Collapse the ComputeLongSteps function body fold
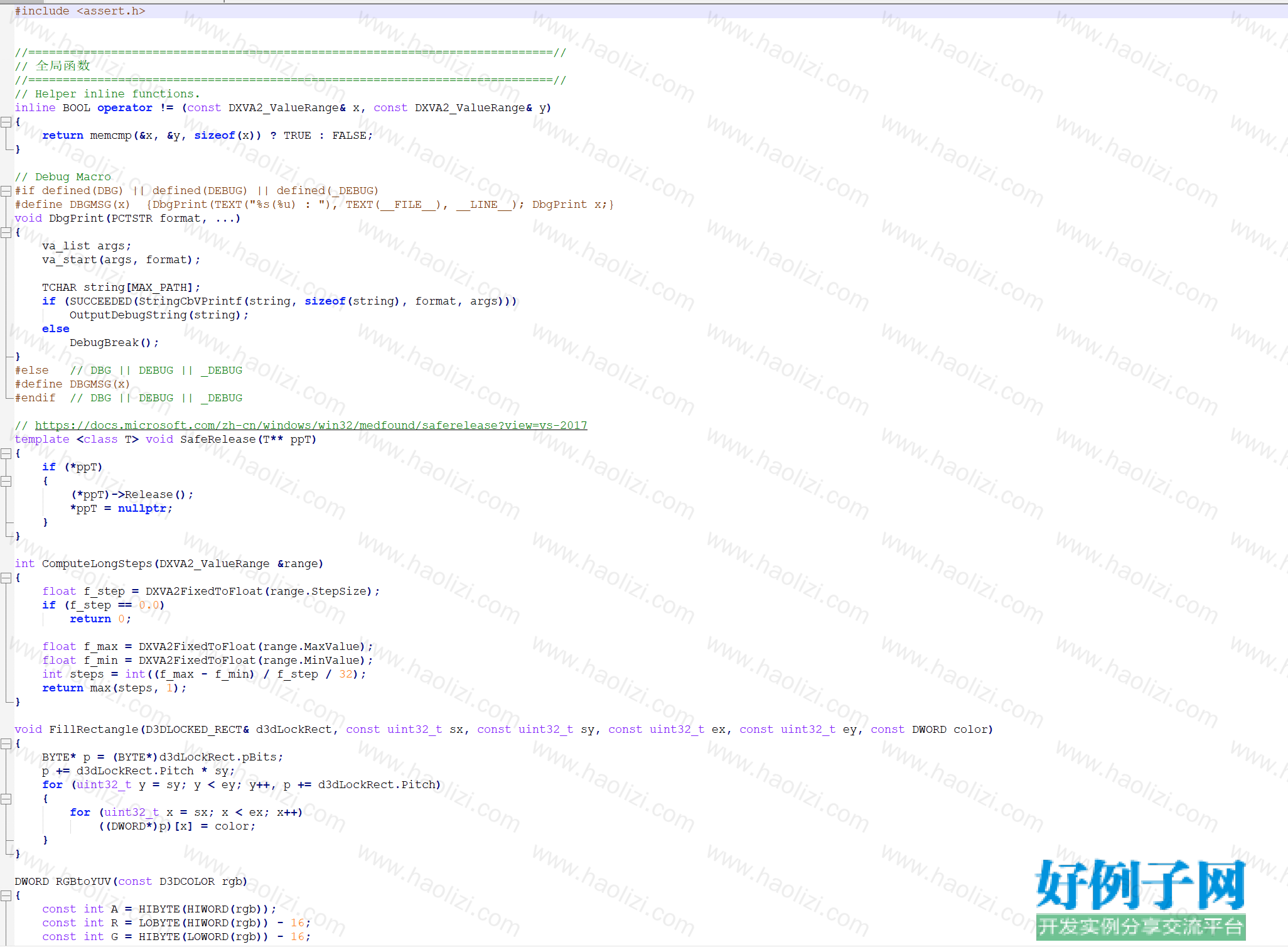The image size is (1288, 947). [6, 578]
